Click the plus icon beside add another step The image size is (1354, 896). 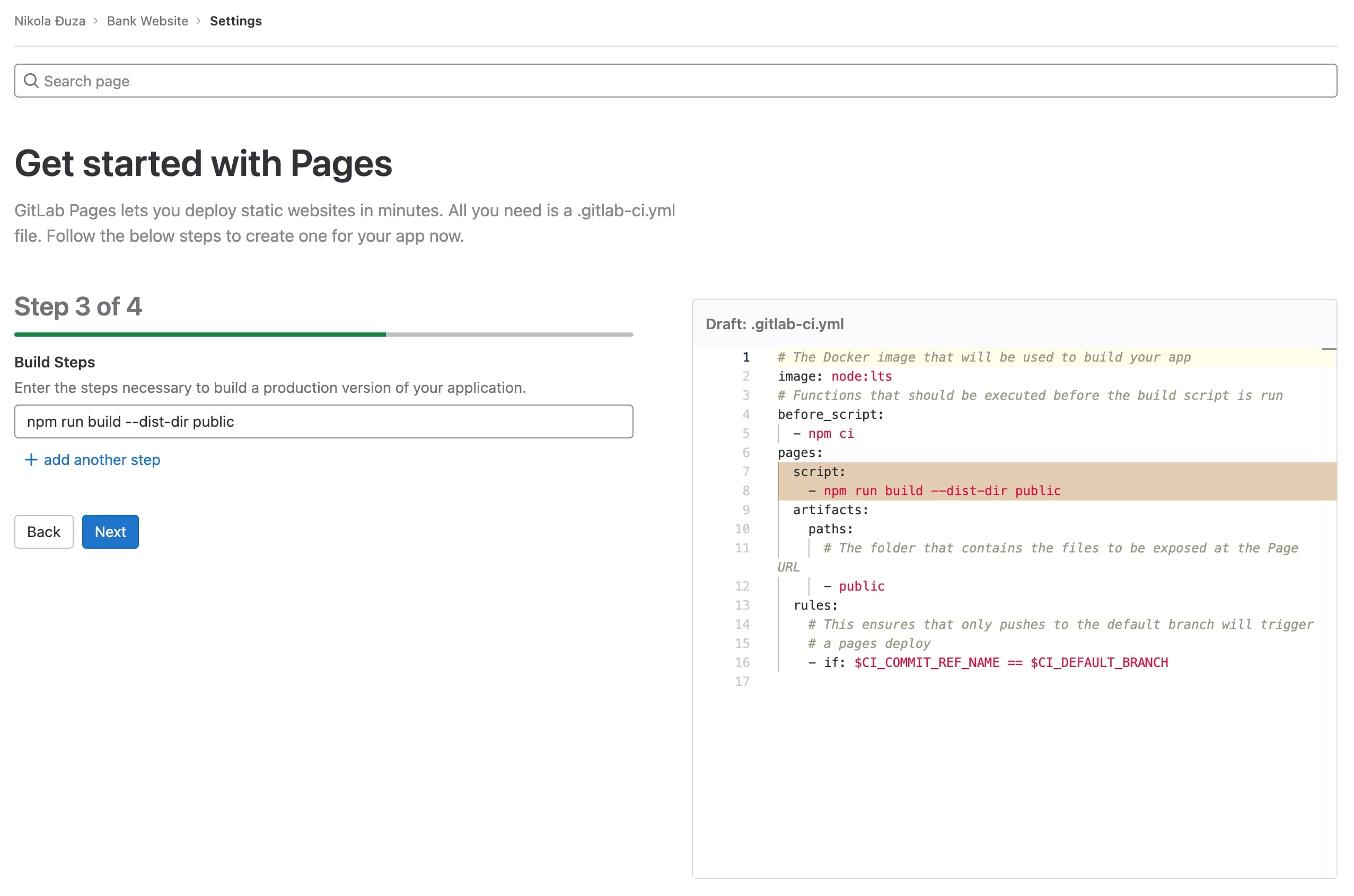point(31,460)
